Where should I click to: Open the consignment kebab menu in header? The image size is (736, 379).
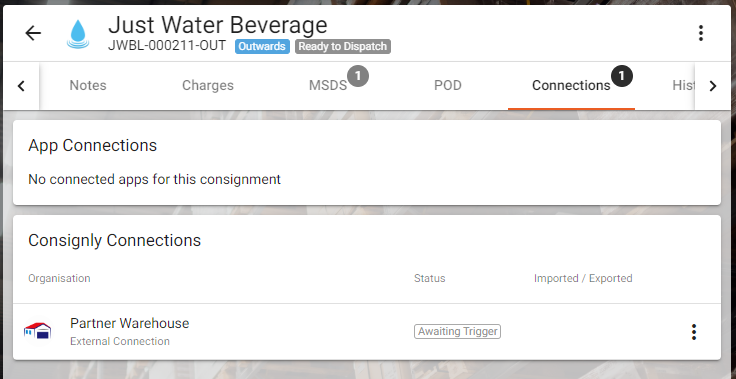700,33
